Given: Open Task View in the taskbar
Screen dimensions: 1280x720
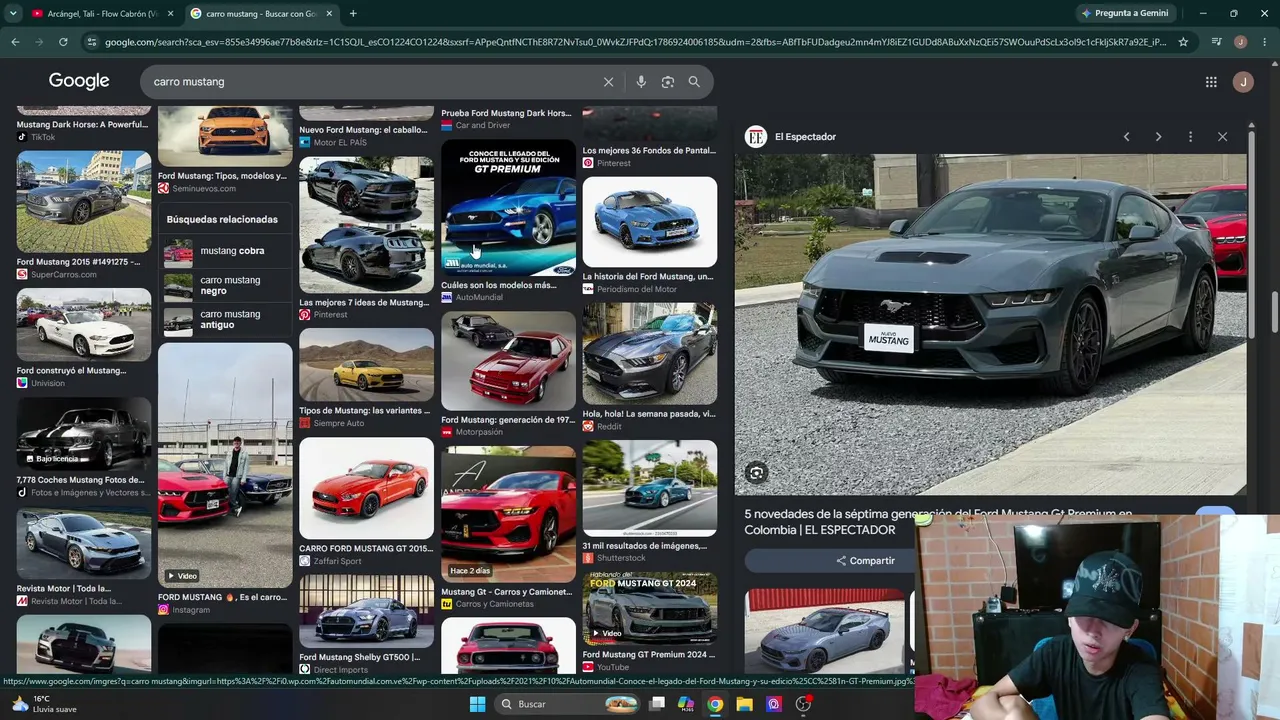Looking at the screenshot, I should pyautogui.click(x=657, y=704).
